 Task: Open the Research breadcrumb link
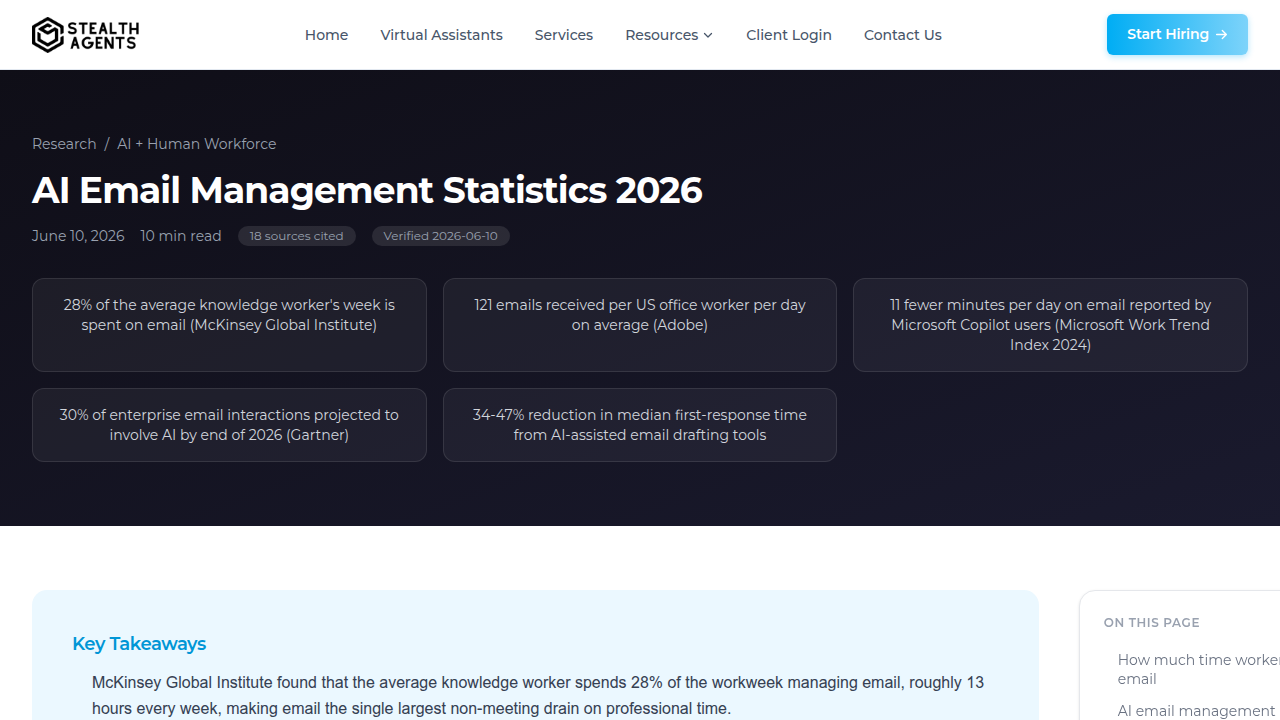click(64, 144)
